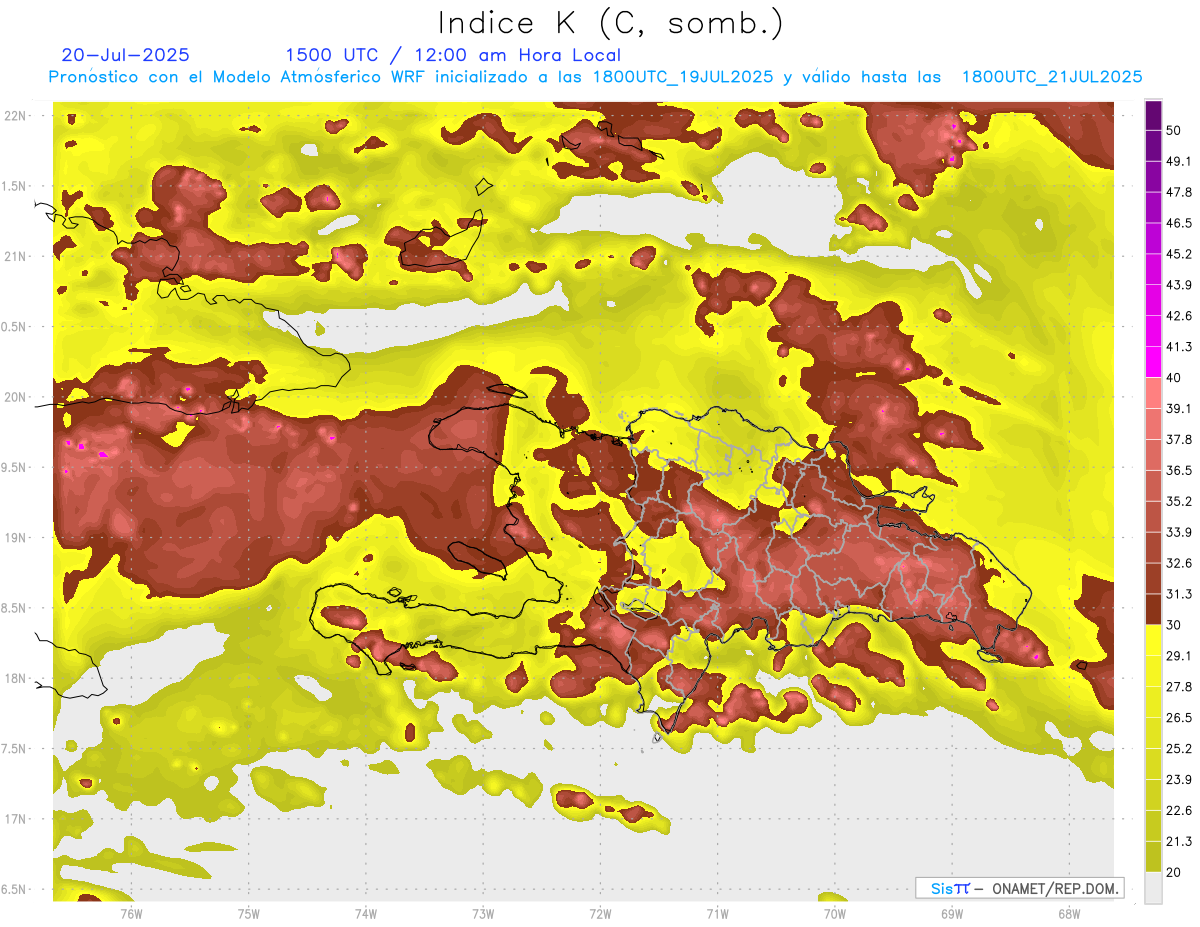Click the "74W" longitude label
Screen dimensions: 1200x927
point(366,913)
